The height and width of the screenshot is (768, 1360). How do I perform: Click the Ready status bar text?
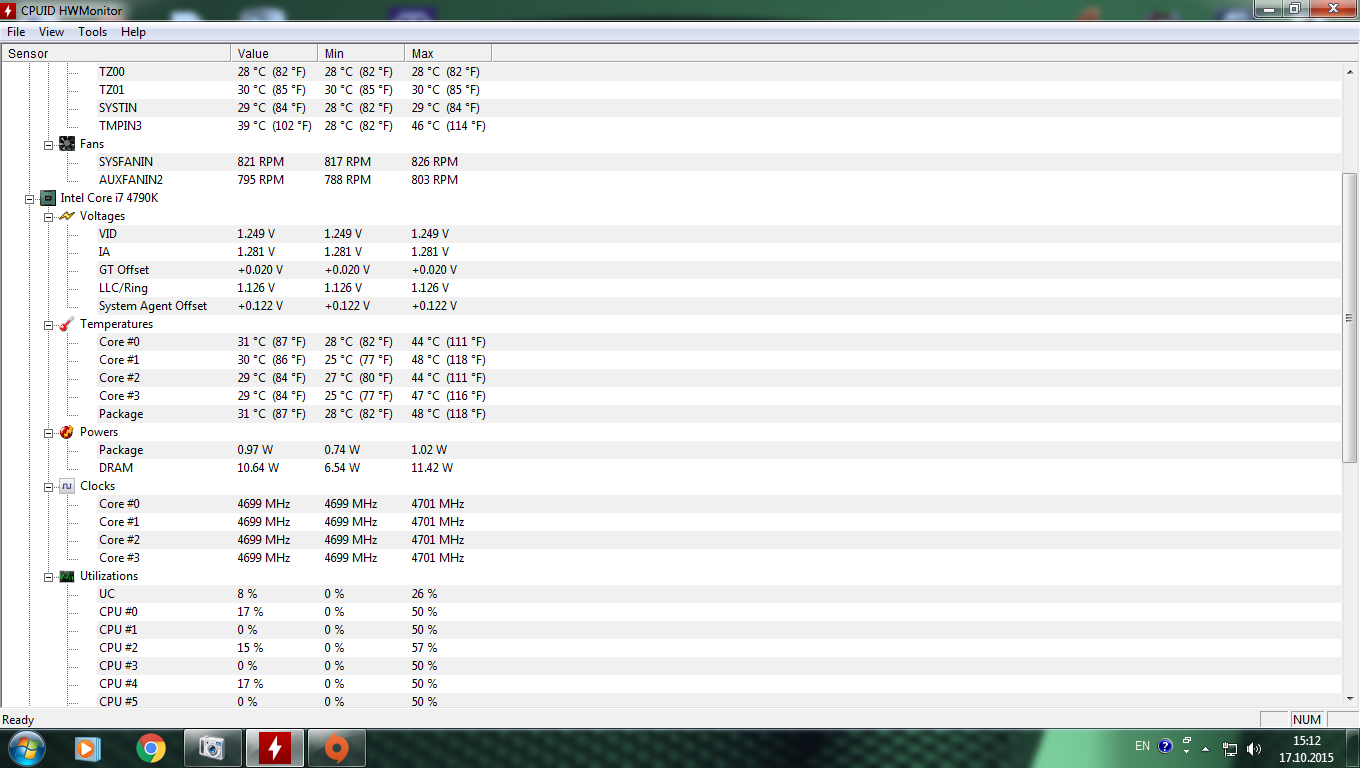coord(18,720)
